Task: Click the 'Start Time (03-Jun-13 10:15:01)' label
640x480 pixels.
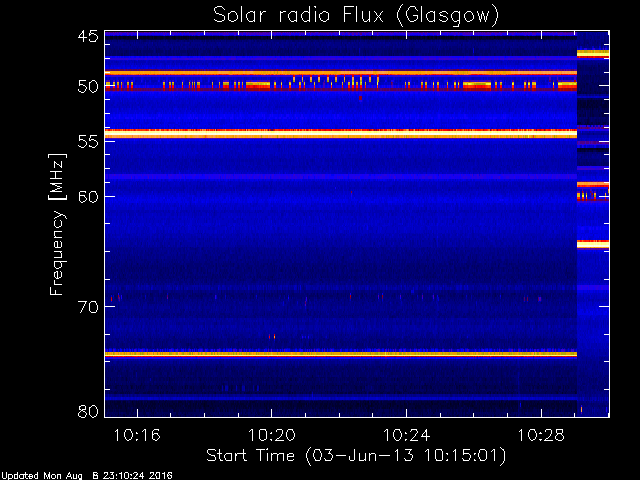Action: 356,456
